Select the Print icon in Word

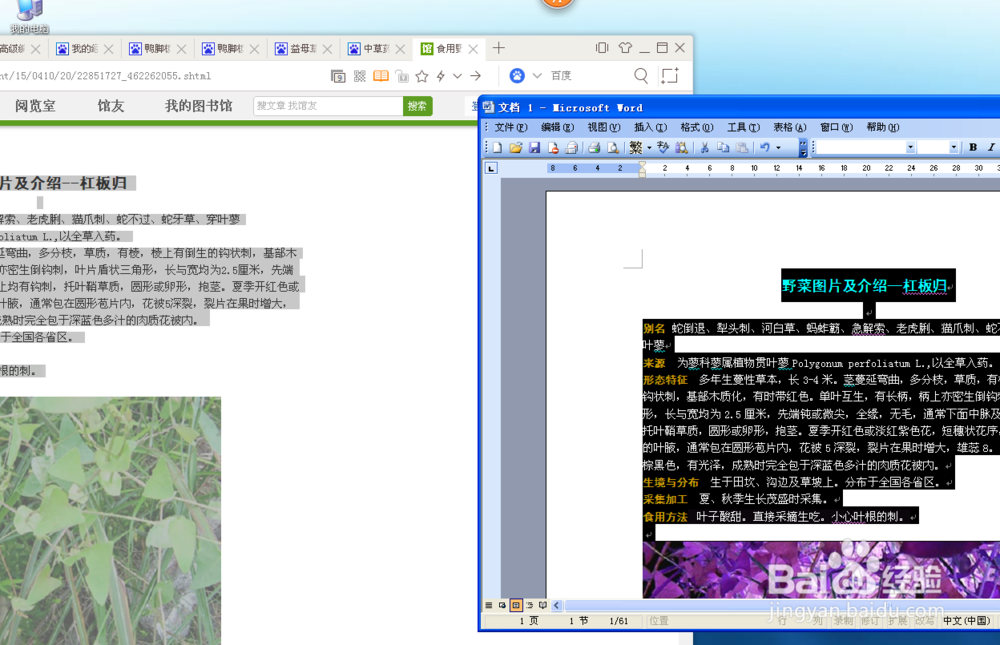tap(592, 146)
